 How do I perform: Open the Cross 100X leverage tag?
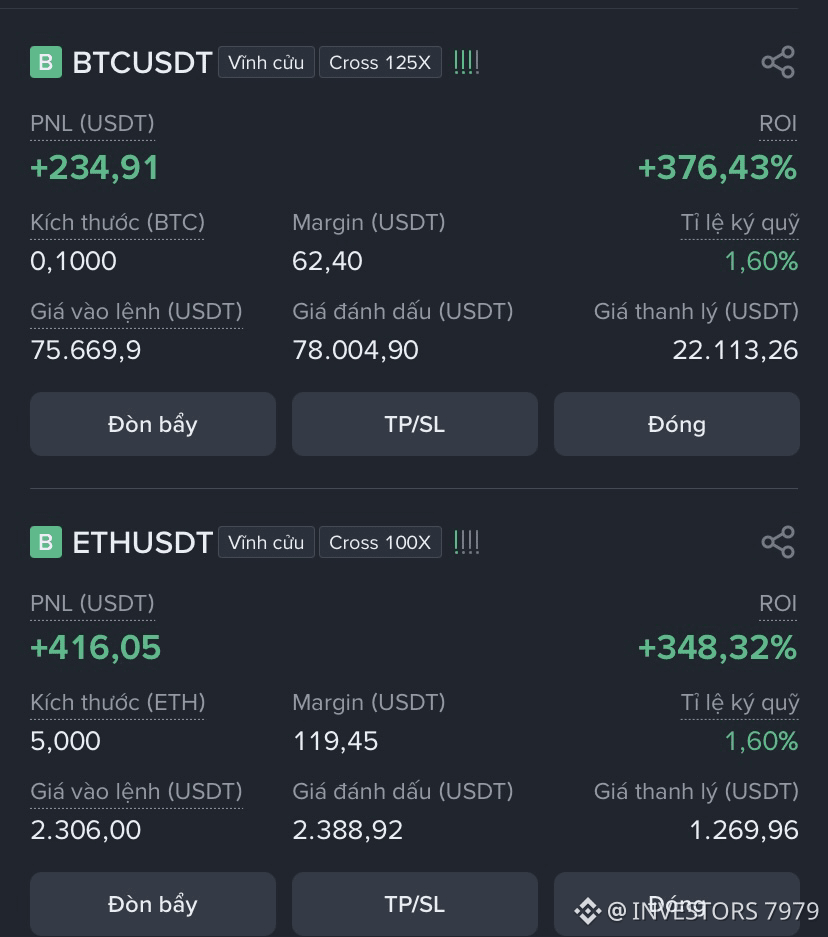point(380,542)
